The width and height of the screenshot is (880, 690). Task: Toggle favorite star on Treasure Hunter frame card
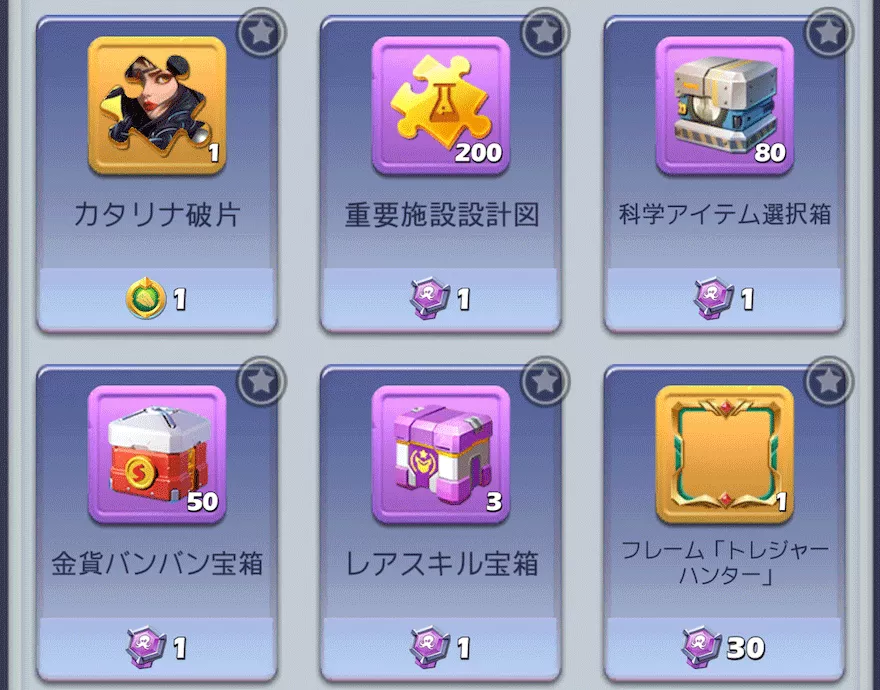pyautogui.click(x=829, y=381)
